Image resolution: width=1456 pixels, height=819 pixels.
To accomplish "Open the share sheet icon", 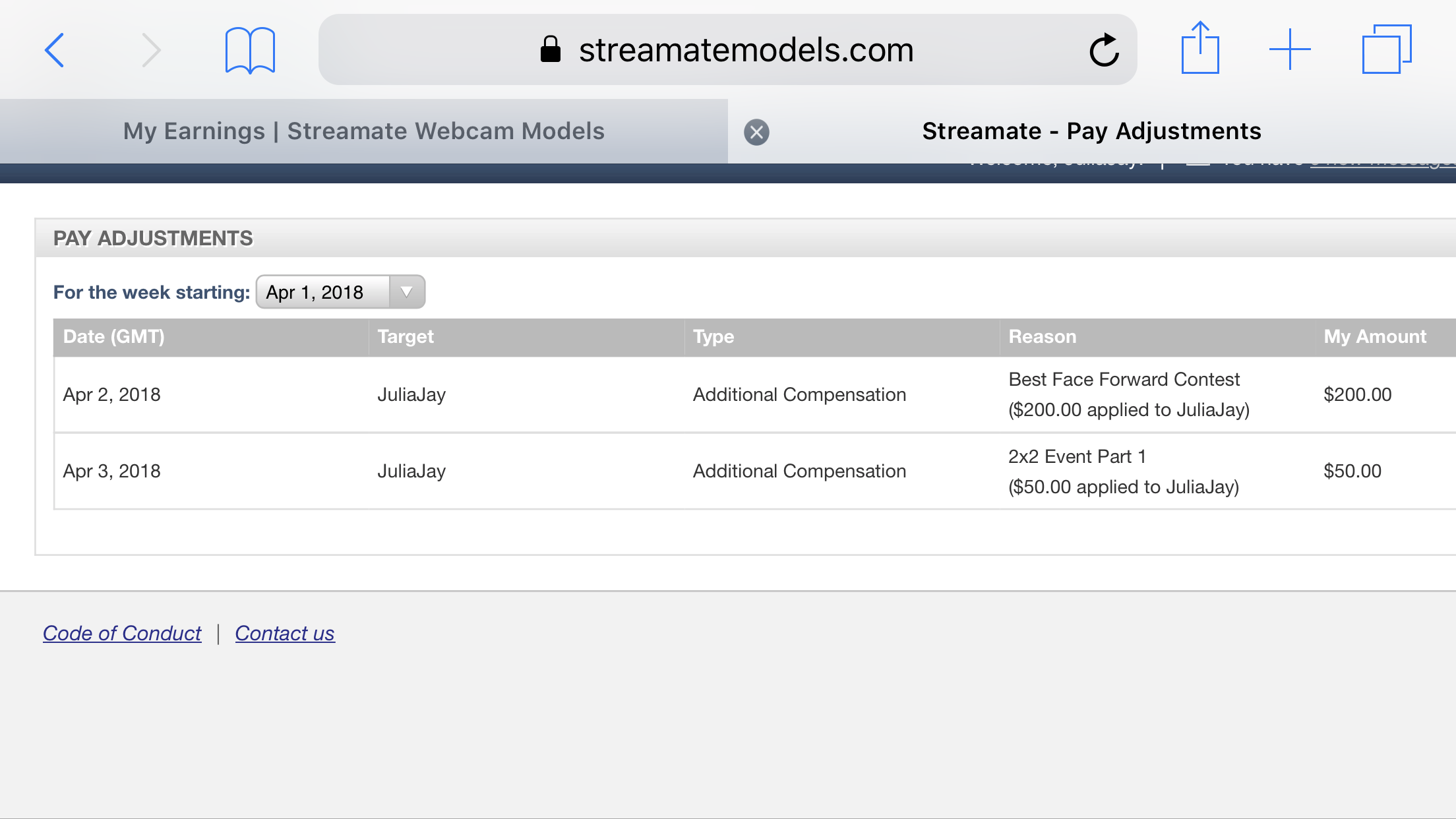I will pyautogui.click(x=1200, y=47).
